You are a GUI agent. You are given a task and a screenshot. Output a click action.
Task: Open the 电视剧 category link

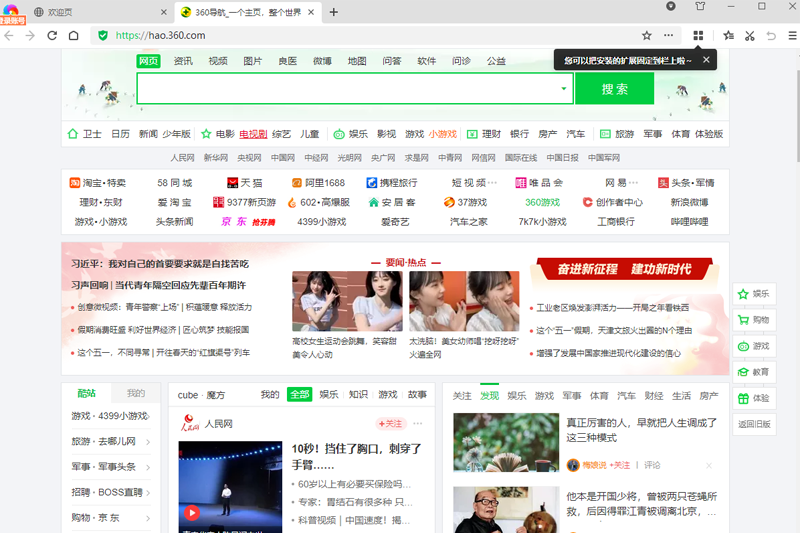tap(253, 134)
